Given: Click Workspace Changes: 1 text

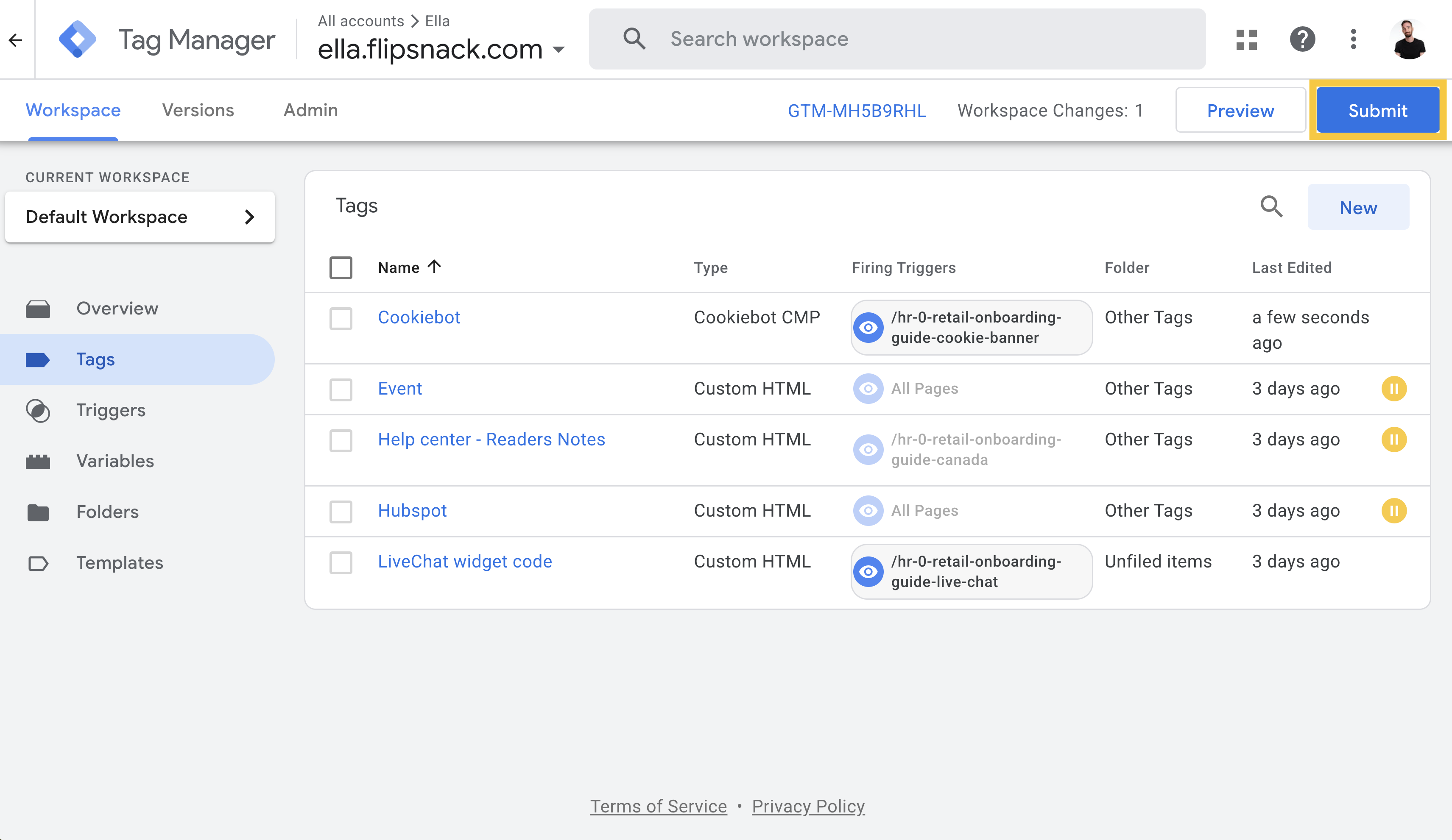Looking at the screenshot, I should [1050, 111].
